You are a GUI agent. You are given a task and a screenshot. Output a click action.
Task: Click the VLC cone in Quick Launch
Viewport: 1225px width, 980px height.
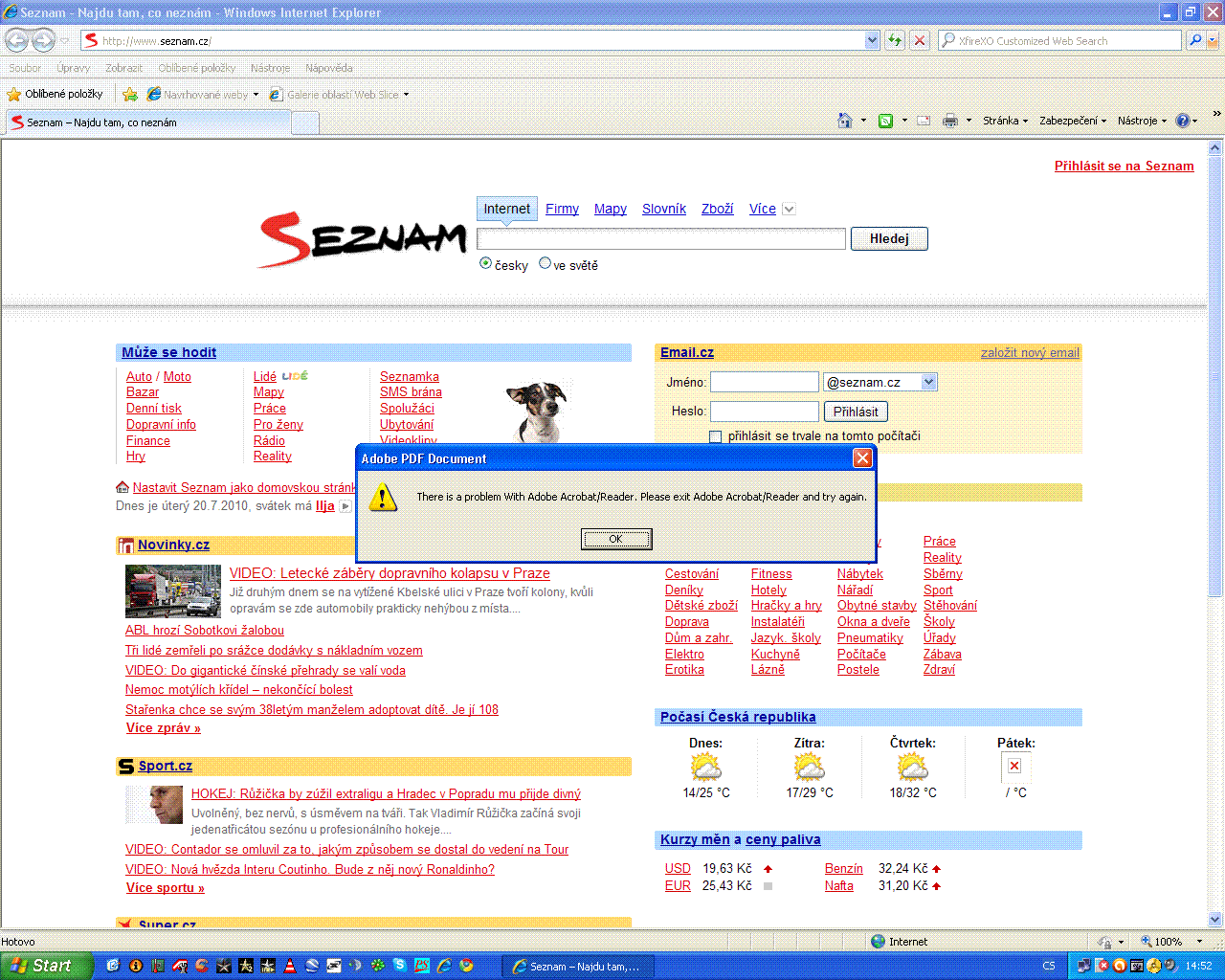click(290, 966)
